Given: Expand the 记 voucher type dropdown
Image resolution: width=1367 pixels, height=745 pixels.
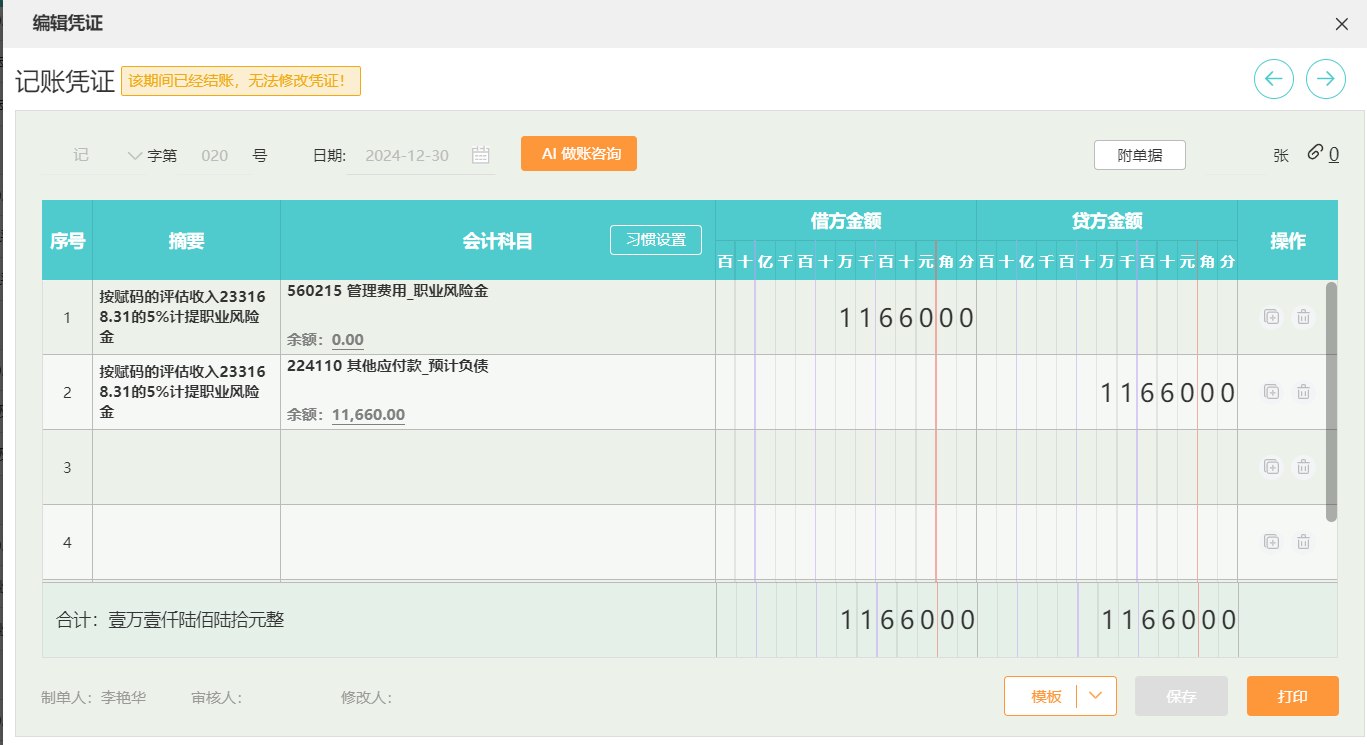Looking at the screenshot, I should click(135, 155).
